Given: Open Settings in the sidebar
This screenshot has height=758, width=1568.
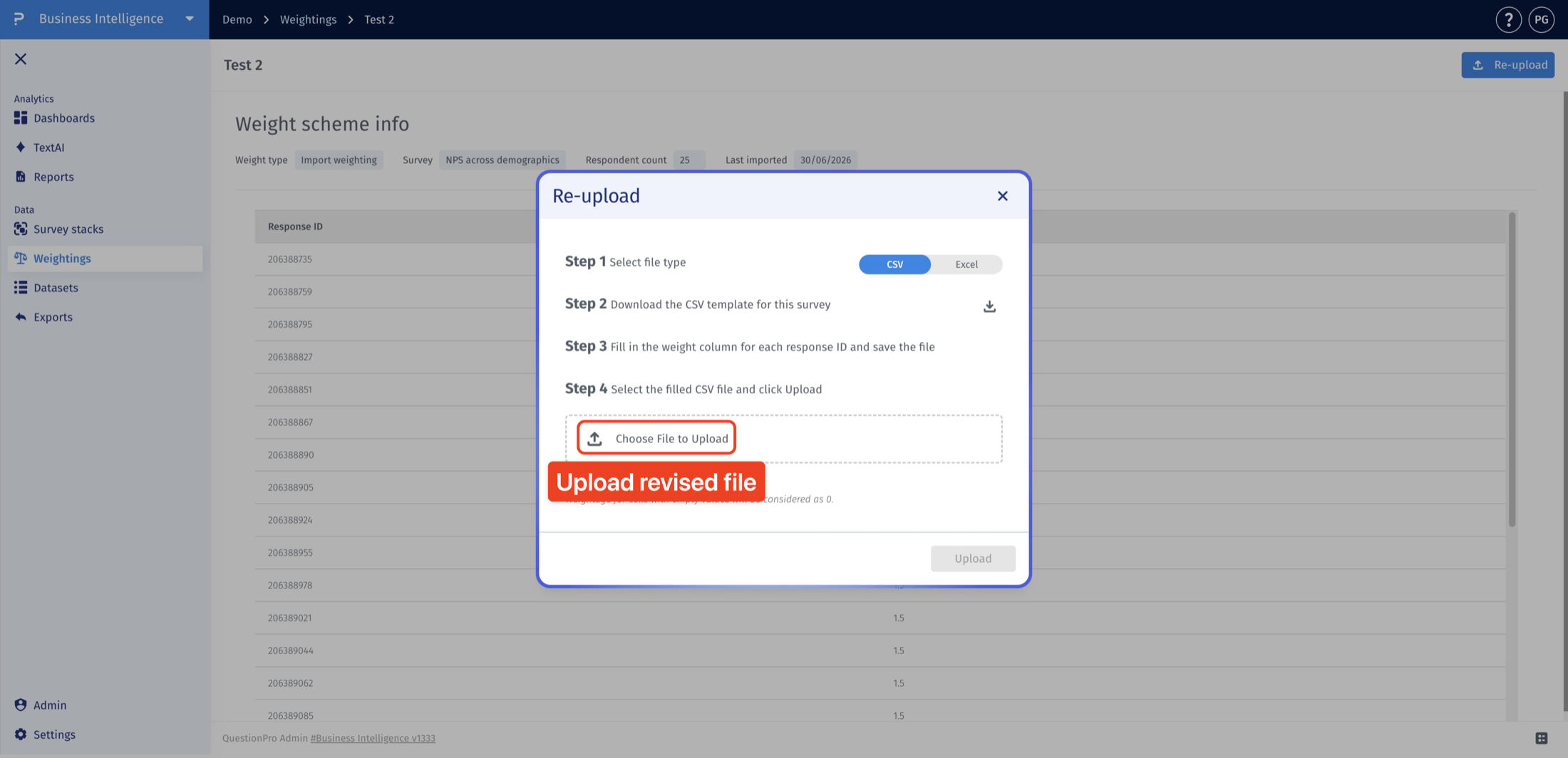Looking at the screenshot, I should pyautogui.click(x=54, y=734).
